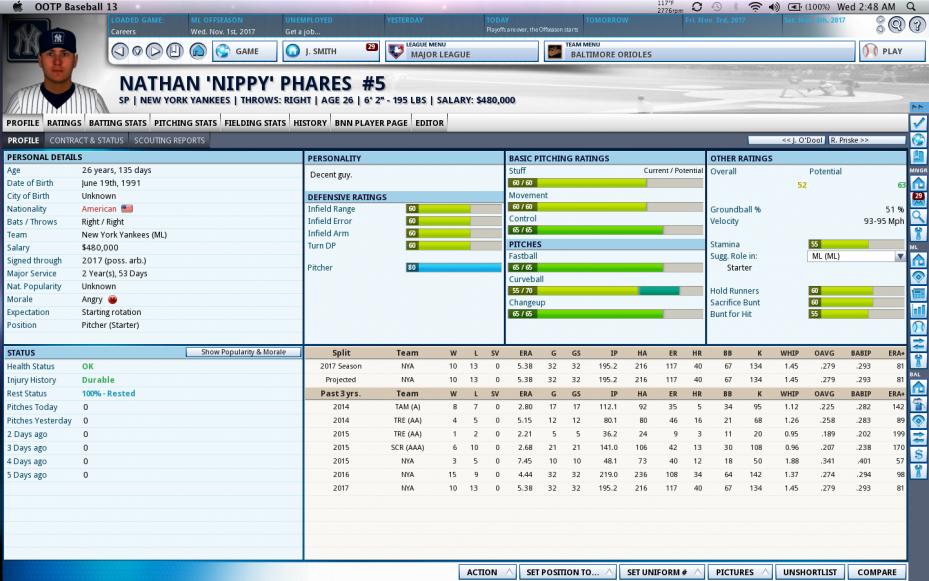The height and width of the screenshot is (581, 929).
Task: Switch to the HISTORY tab
Action: point(310,123)
